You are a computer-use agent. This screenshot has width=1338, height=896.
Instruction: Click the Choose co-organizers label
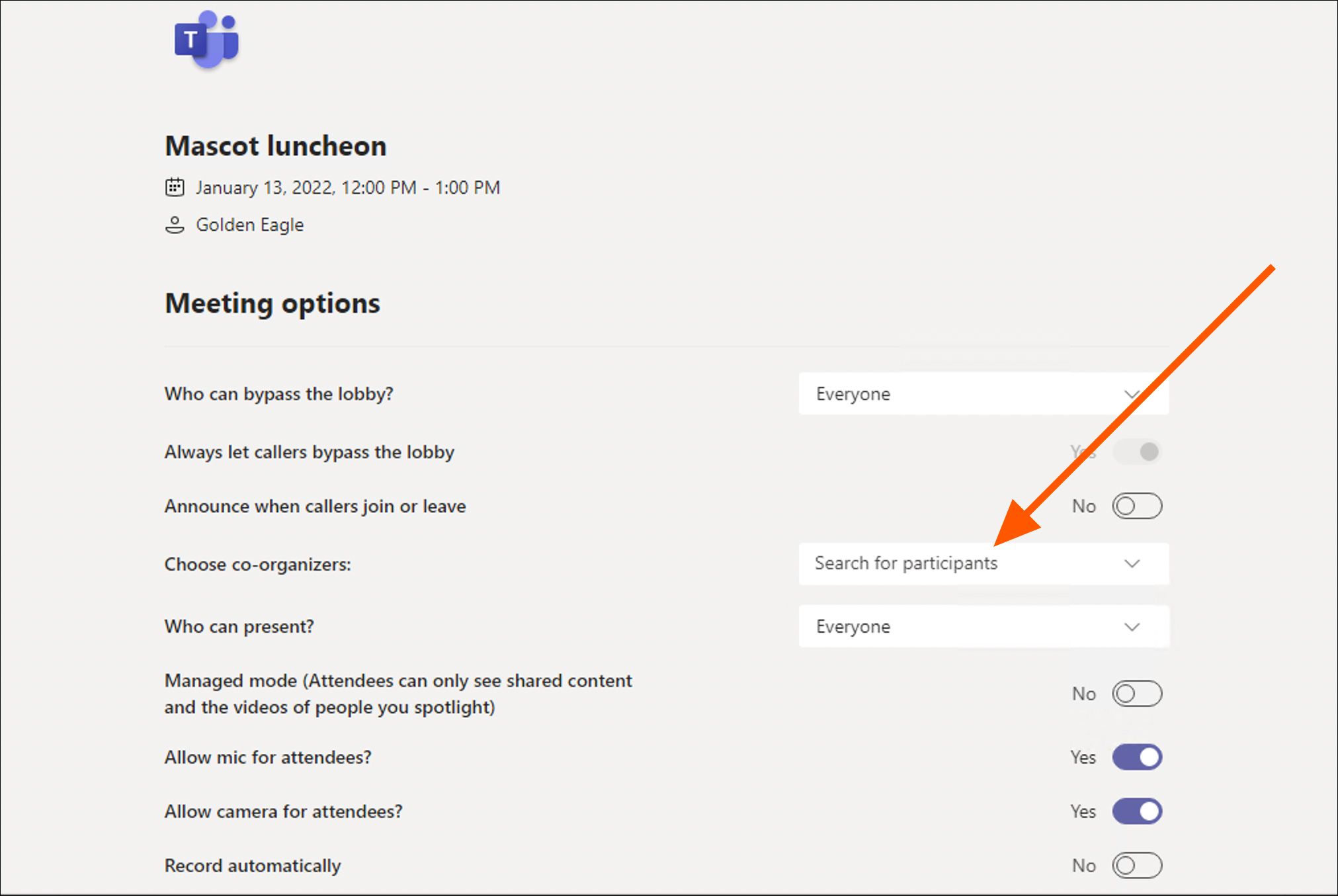click(x=258, y=565)
